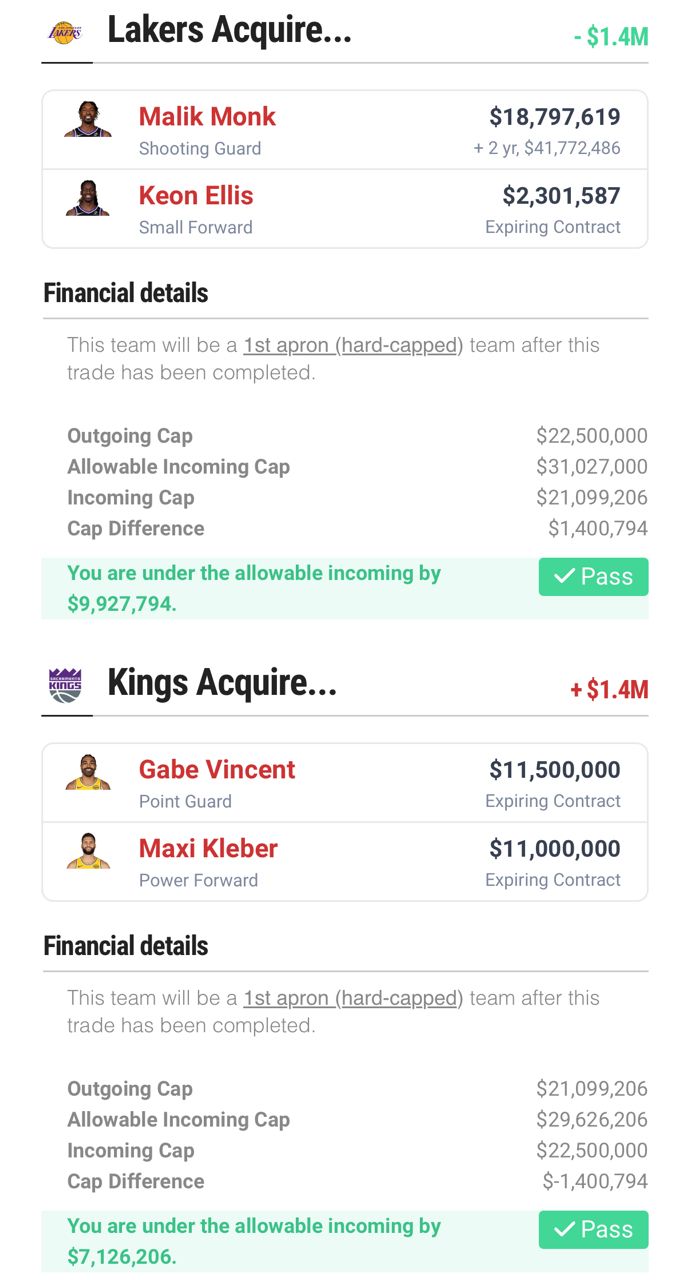Open Malik Monk player name link
This screenshot has height=1280, width=690.
[207, 117]
